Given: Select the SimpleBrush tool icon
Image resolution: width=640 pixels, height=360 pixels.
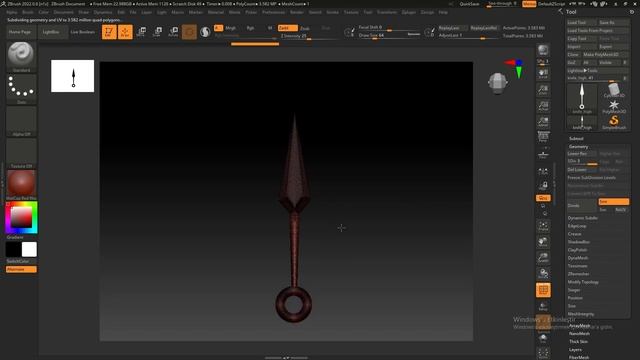Looking at the screenshot, I should 614,122.
